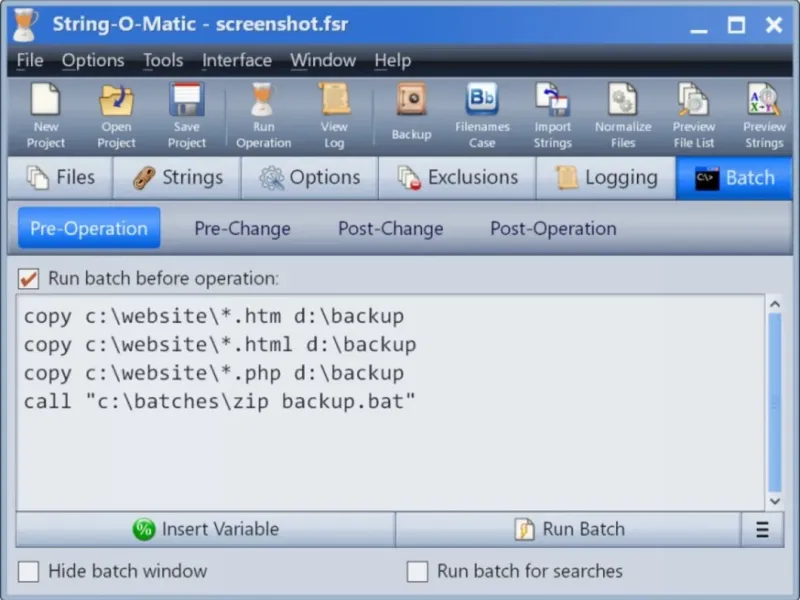Start the Run Operation blender icon
800x600 pixels.
[263, 117]
